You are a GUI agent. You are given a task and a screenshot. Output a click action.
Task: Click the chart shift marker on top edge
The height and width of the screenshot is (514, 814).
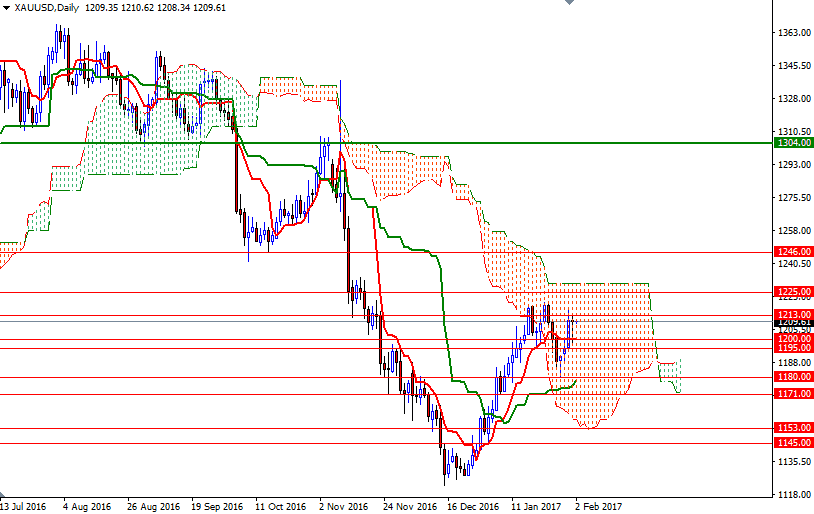pyautogui.click(x=567, y=4)
